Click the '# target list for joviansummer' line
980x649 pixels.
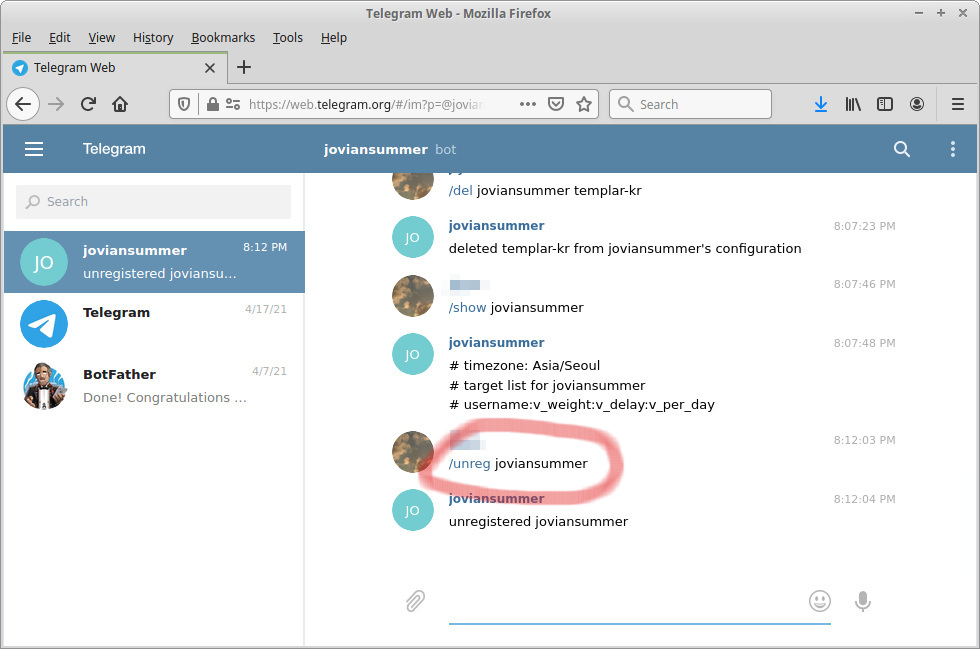click(x=547, y=385)
